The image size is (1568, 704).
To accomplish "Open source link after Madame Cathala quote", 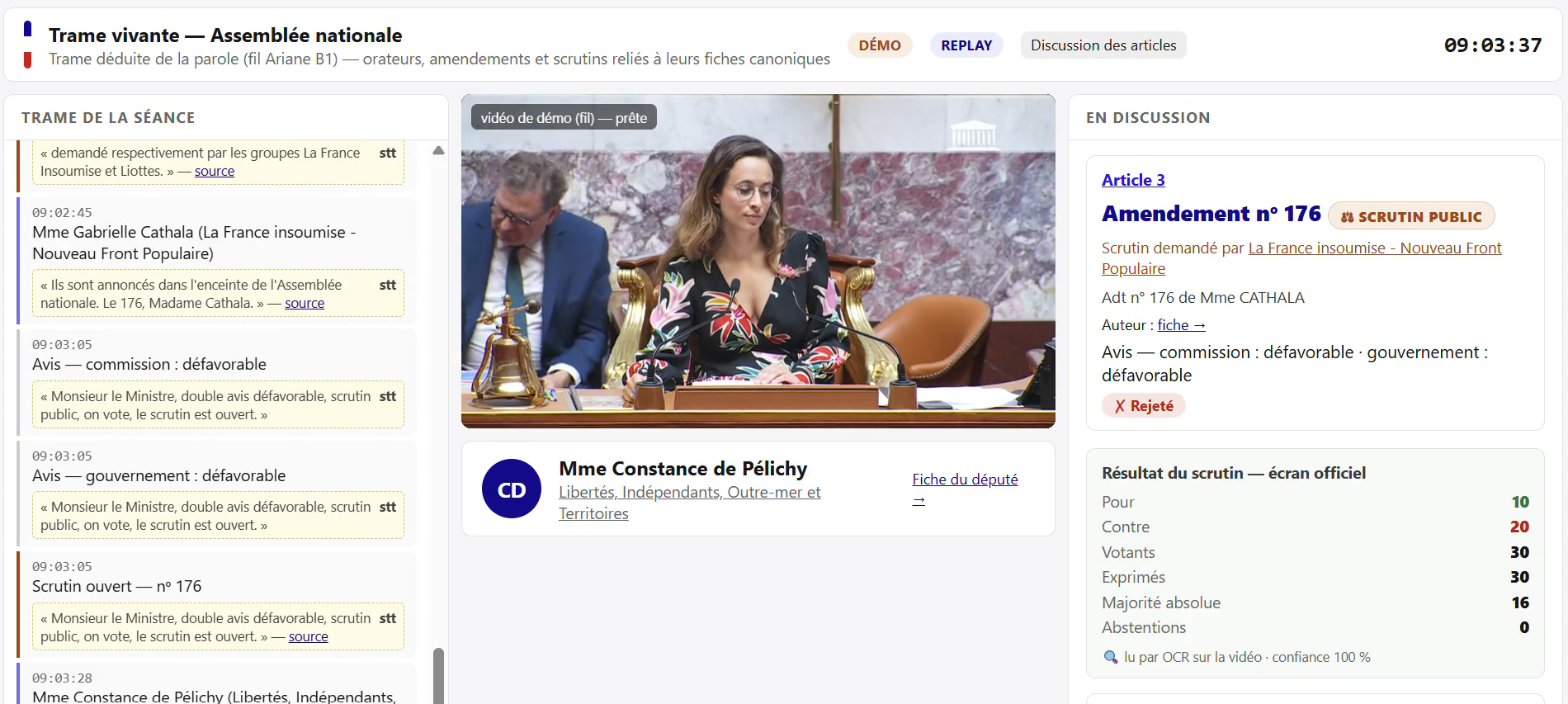I will tap(305, 303).
